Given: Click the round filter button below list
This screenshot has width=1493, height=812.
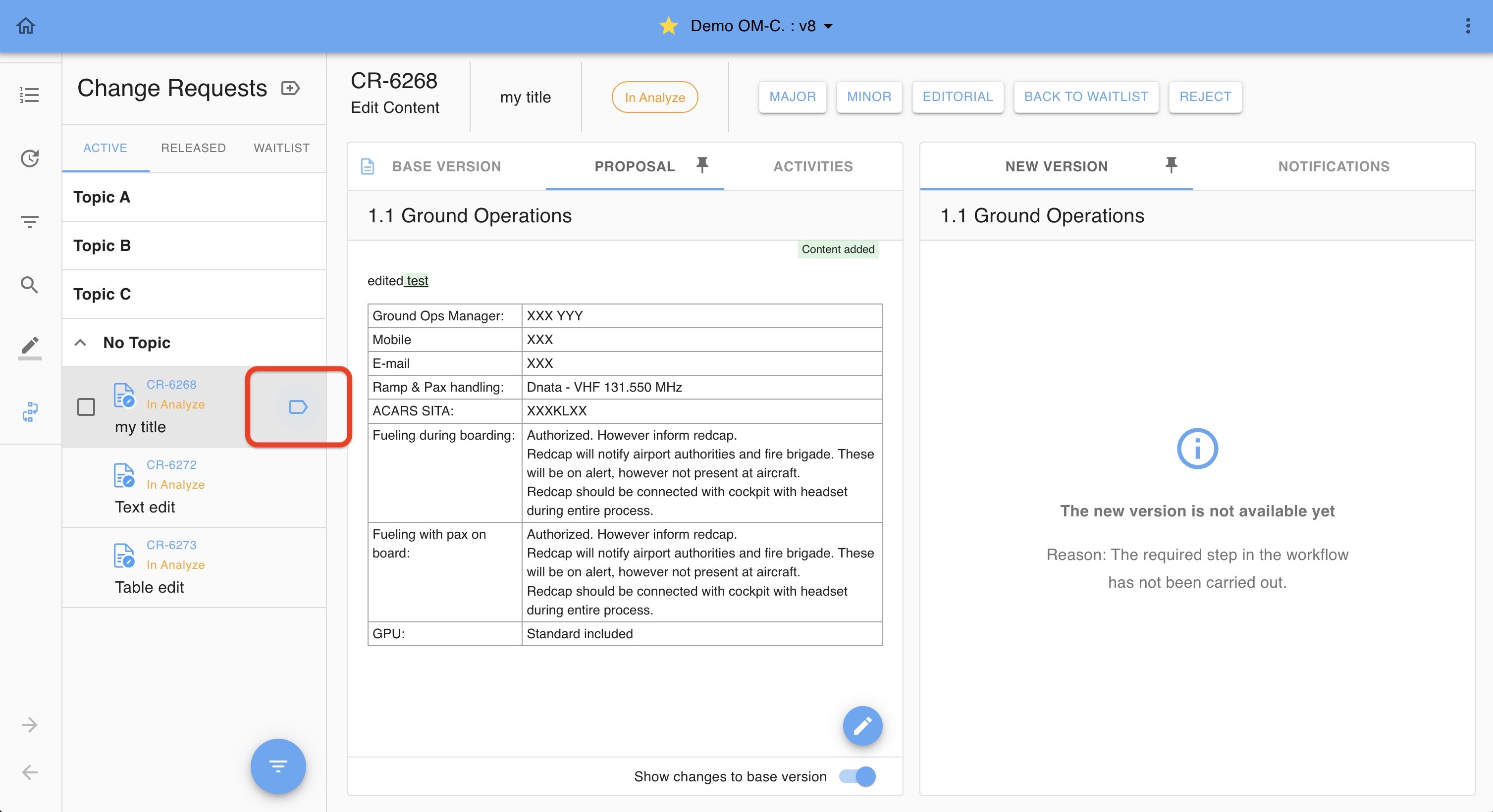Looking at the screenshot, I should tap(277, 766).
